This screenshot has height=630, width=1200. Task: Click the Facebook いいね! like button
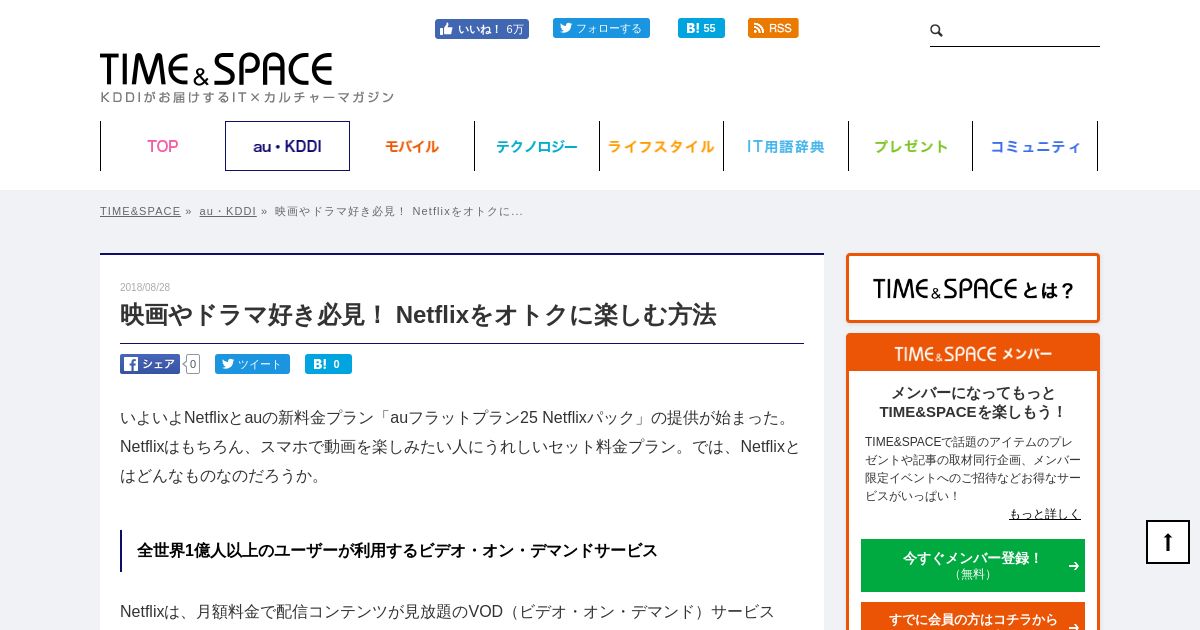481,29
